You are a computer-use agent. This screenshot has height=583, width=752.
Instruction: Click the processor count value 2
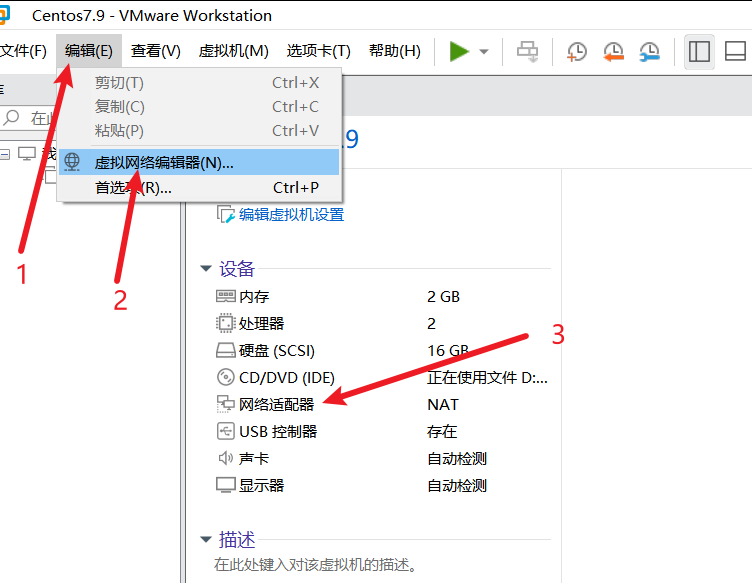432,324
